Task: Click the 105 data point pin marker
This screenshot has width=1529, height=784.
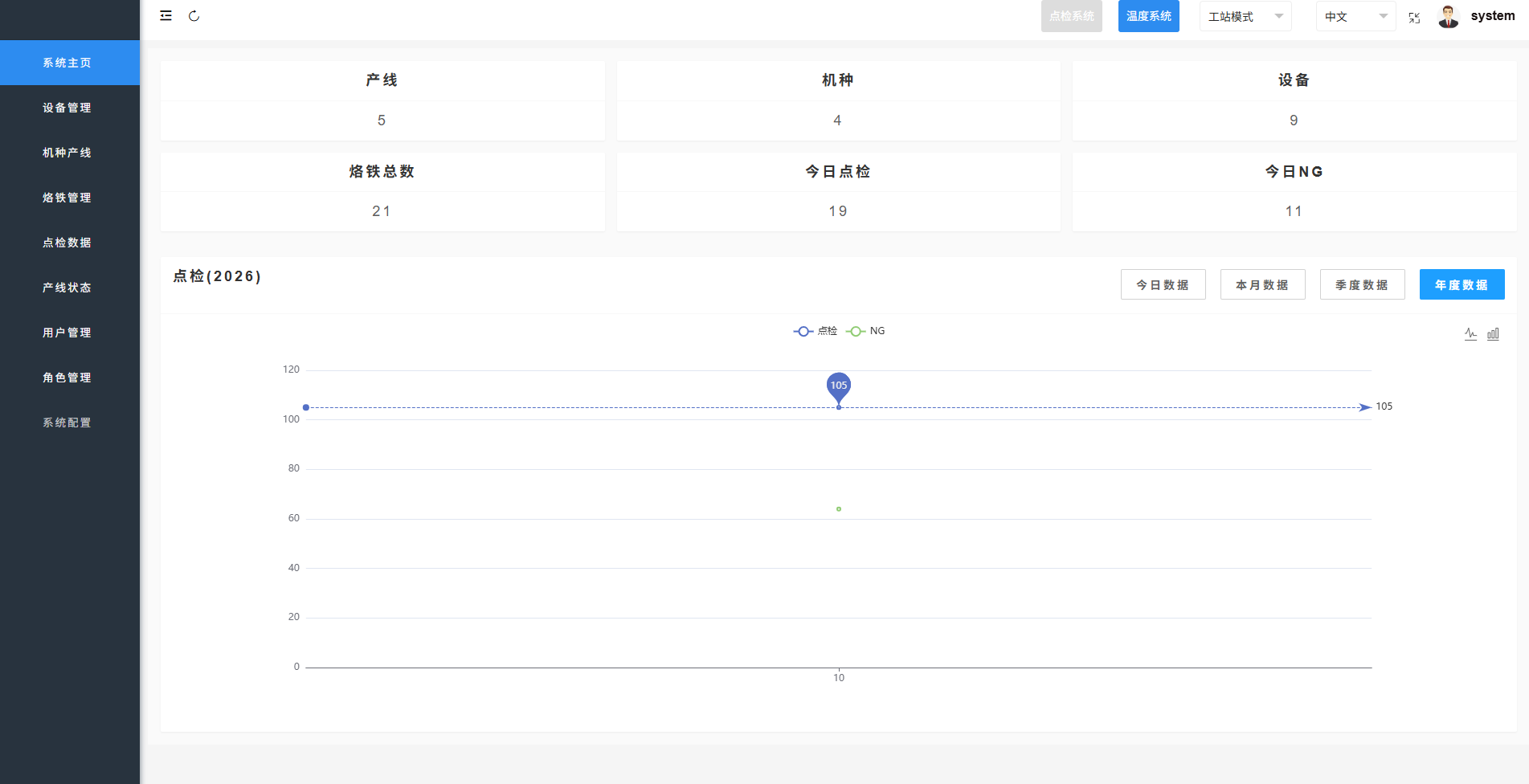Action: pyautogui.click(x=839, y=386)
